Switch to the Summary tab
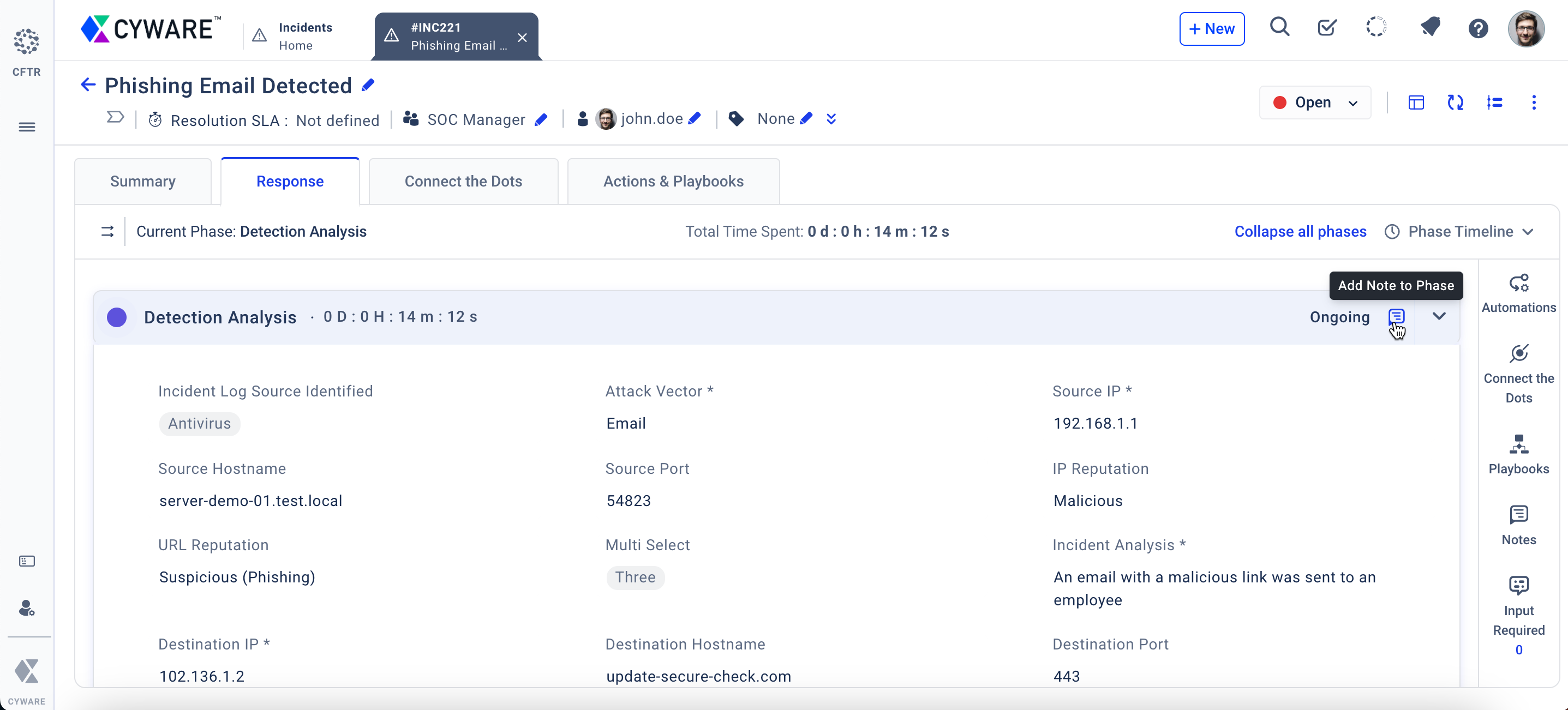 tap(142, 181)
